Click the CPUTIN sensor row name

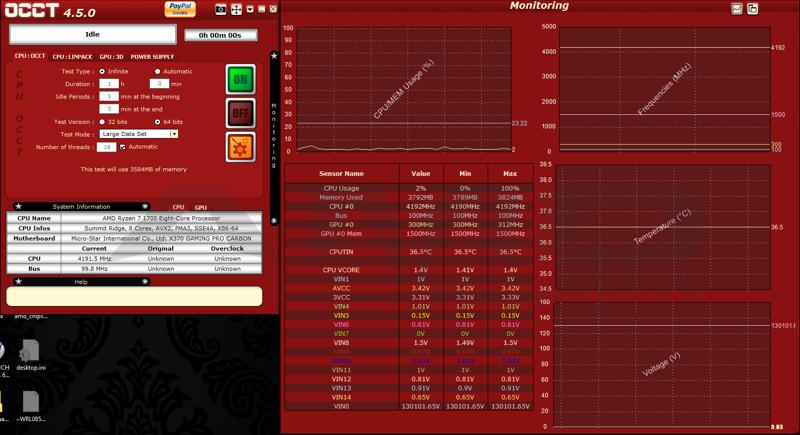341,252
